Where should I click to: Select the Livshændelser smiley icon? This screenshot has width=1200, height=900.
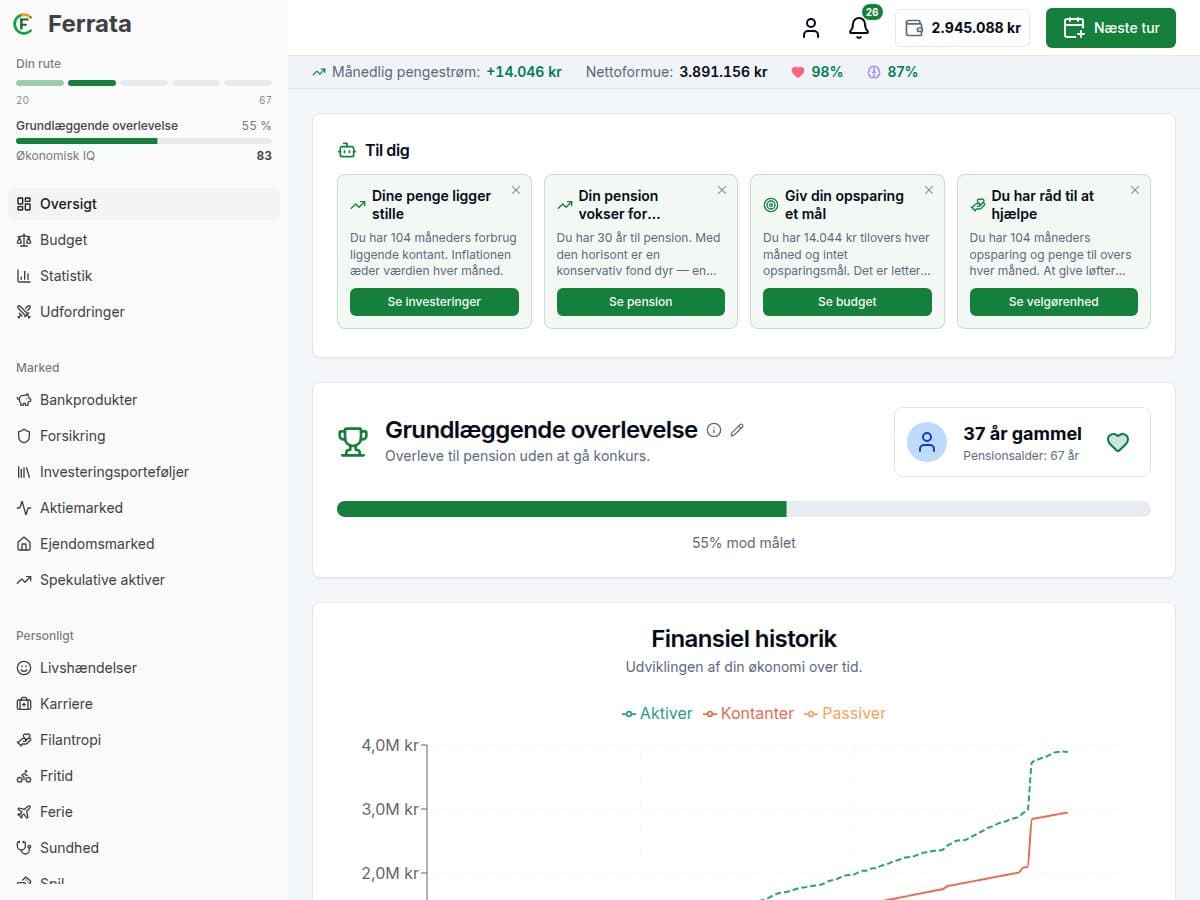(24, 668)
